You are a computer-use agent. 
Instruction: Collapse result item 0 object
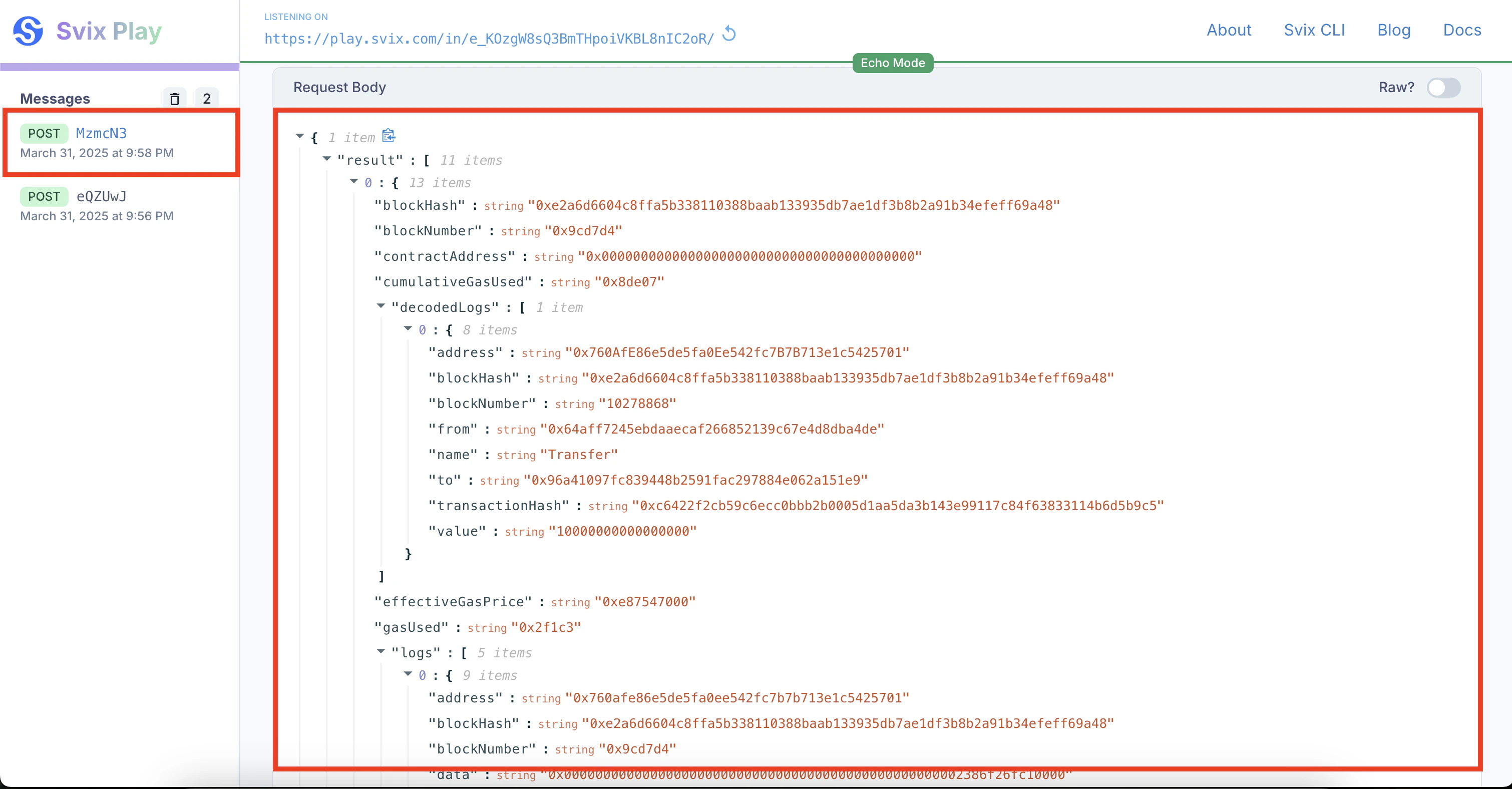pyautogui.click(x=354, y=181)
